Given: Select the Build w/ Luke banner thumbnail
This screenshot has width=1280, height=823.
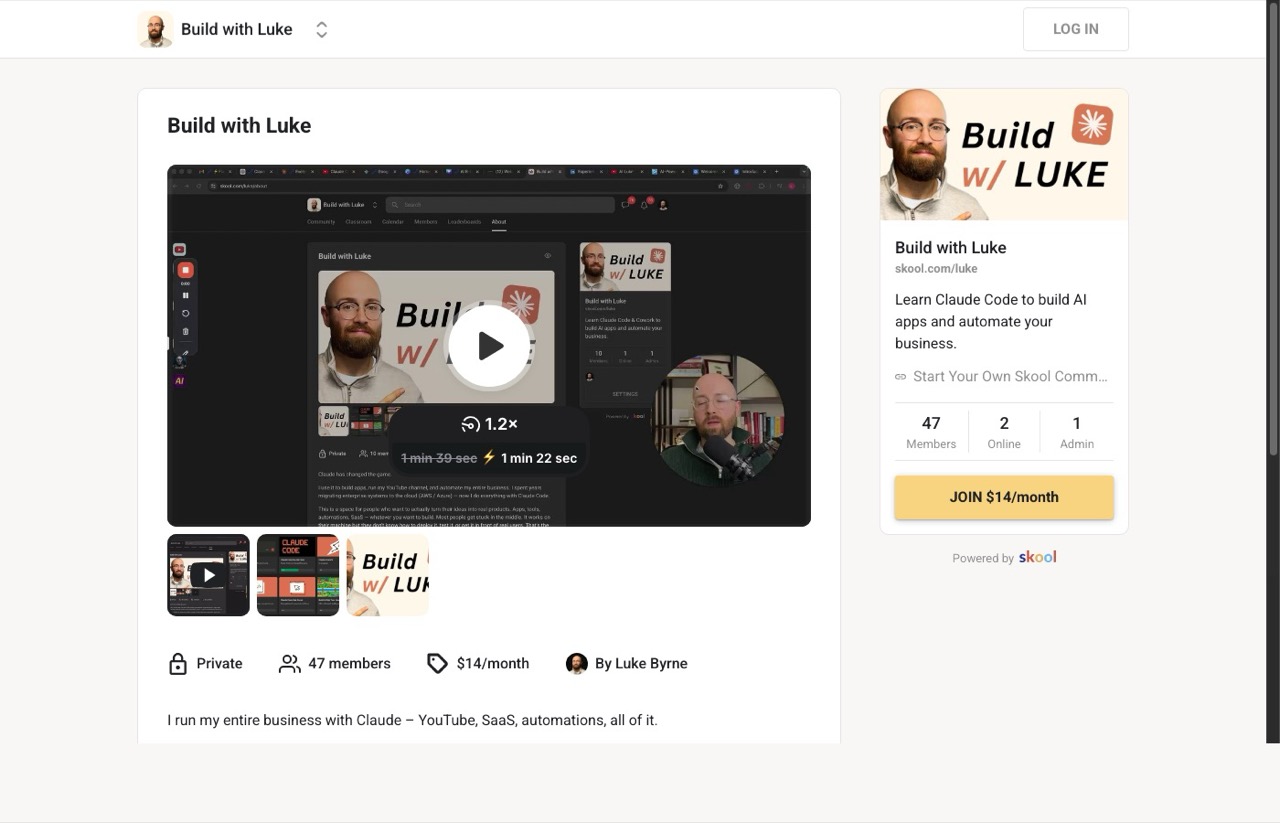Looking at the screenshot, I should [388, 575].
